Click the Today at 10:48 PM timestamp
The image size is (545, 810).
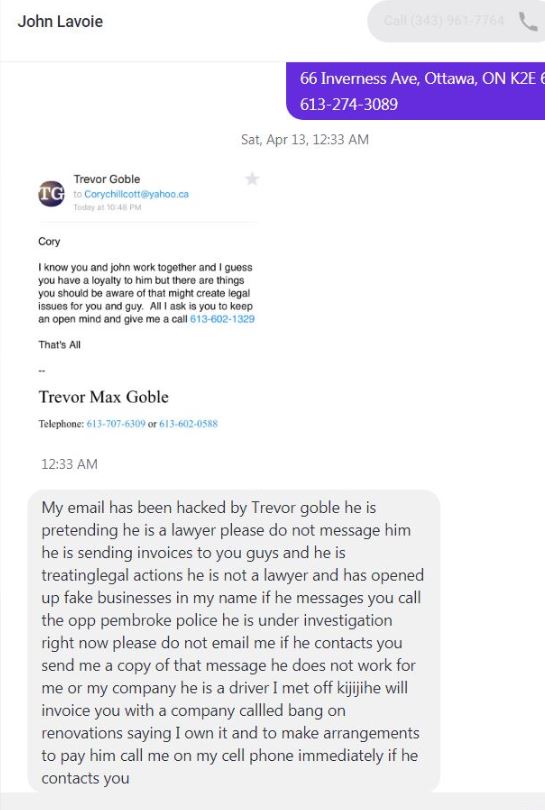(x=107, y=207)
